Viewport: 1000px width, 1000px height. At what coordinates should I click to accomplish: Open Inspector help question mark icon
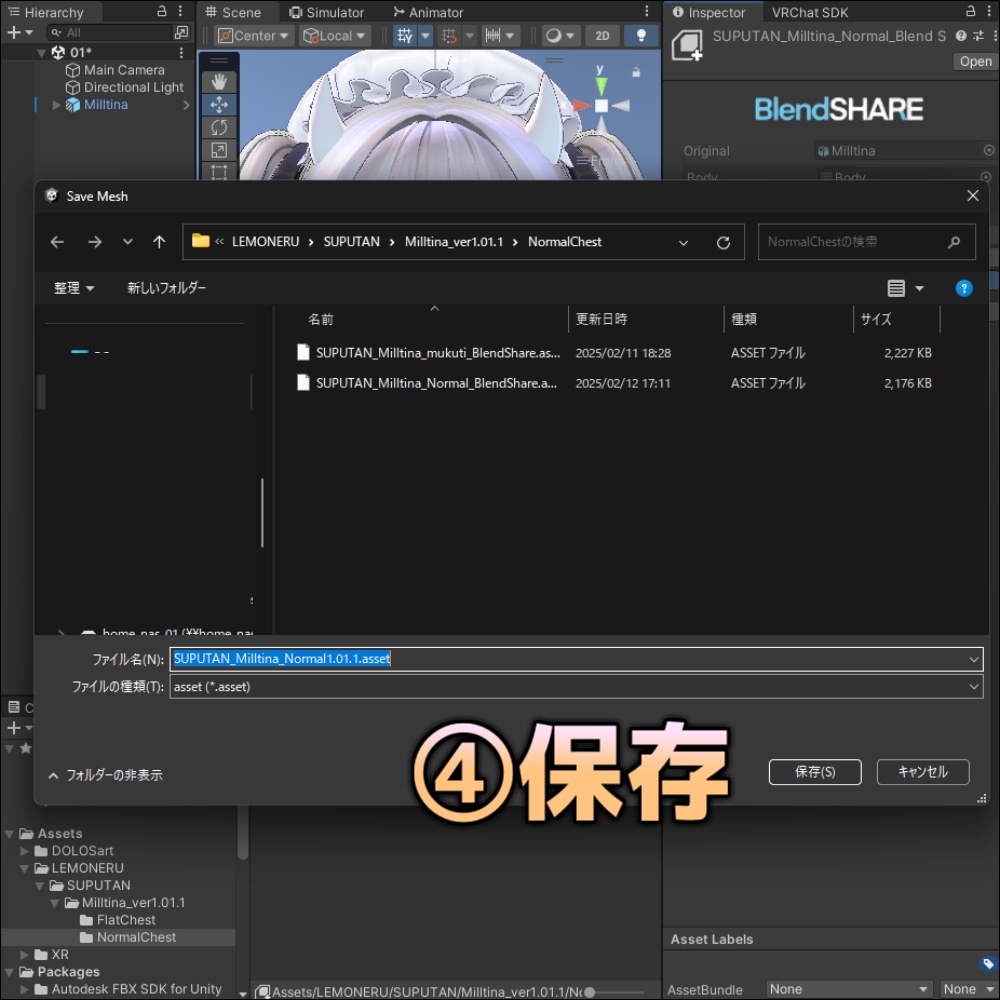tap(960, 36)
